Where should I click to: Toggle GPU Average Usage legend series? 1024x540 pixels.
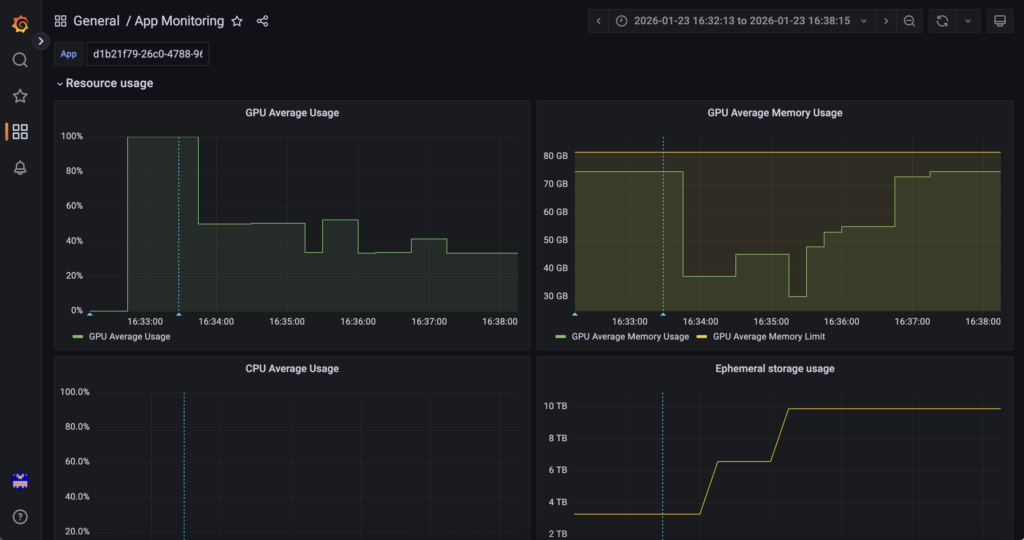pyautogui.click(x=129, y=337)
